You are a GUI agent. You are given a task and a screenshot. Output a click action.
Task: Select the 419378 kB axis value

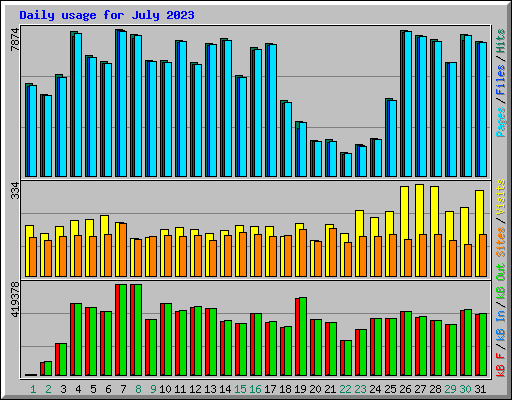click(x=15, y=299)
